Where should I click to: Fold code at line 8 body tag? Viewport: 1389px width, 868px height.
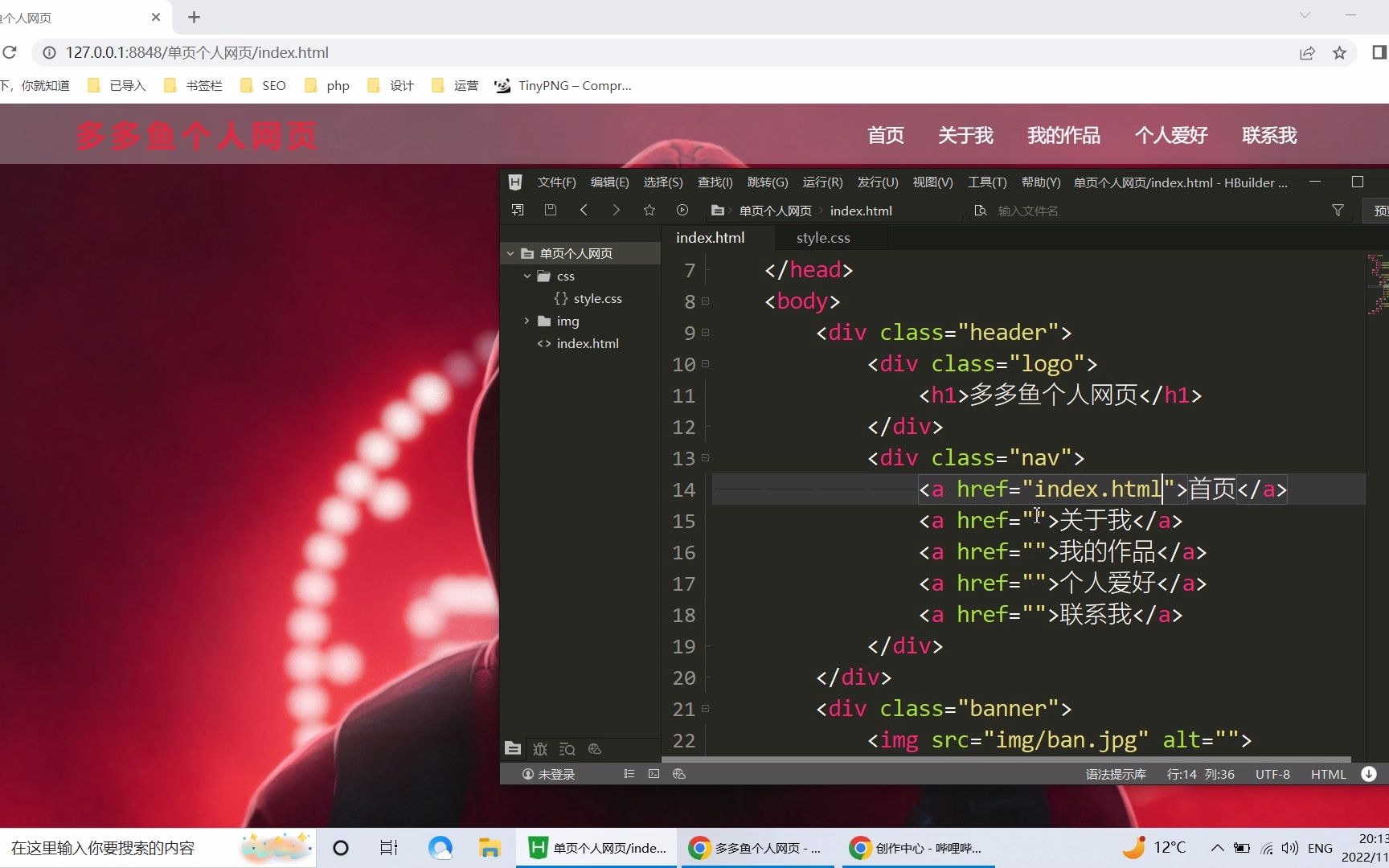point(706,301)
